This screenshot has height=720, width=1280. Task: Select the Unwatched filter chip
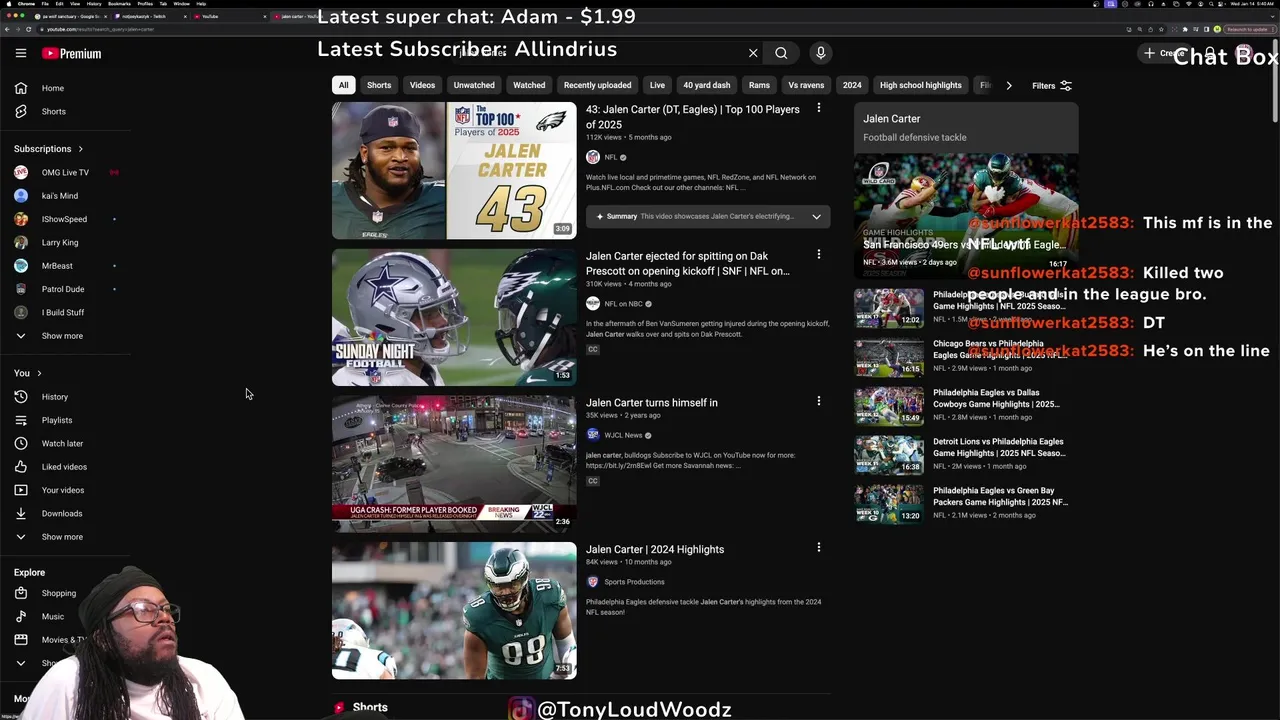tap(474, 86)
